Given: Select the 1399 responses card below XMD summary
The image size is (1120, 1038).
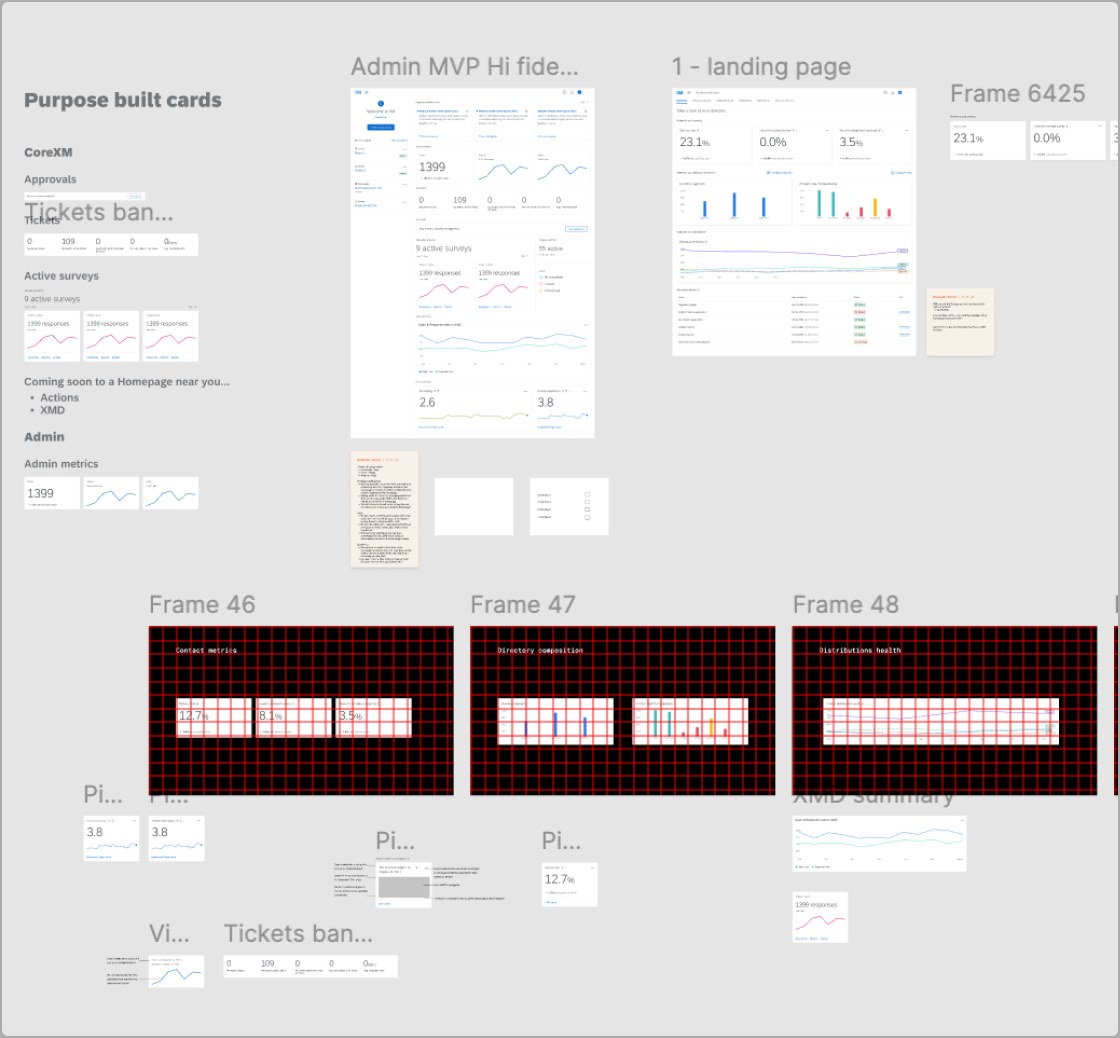Looking at the screenshot, I should (x=820, y=917).
